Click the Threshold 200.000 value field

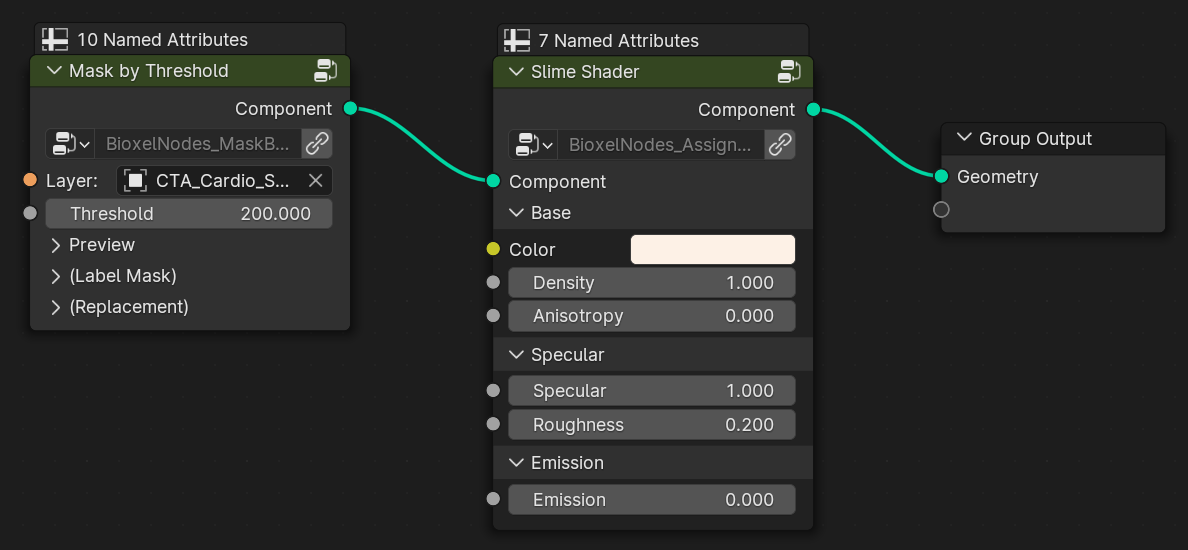coord(189,214)
